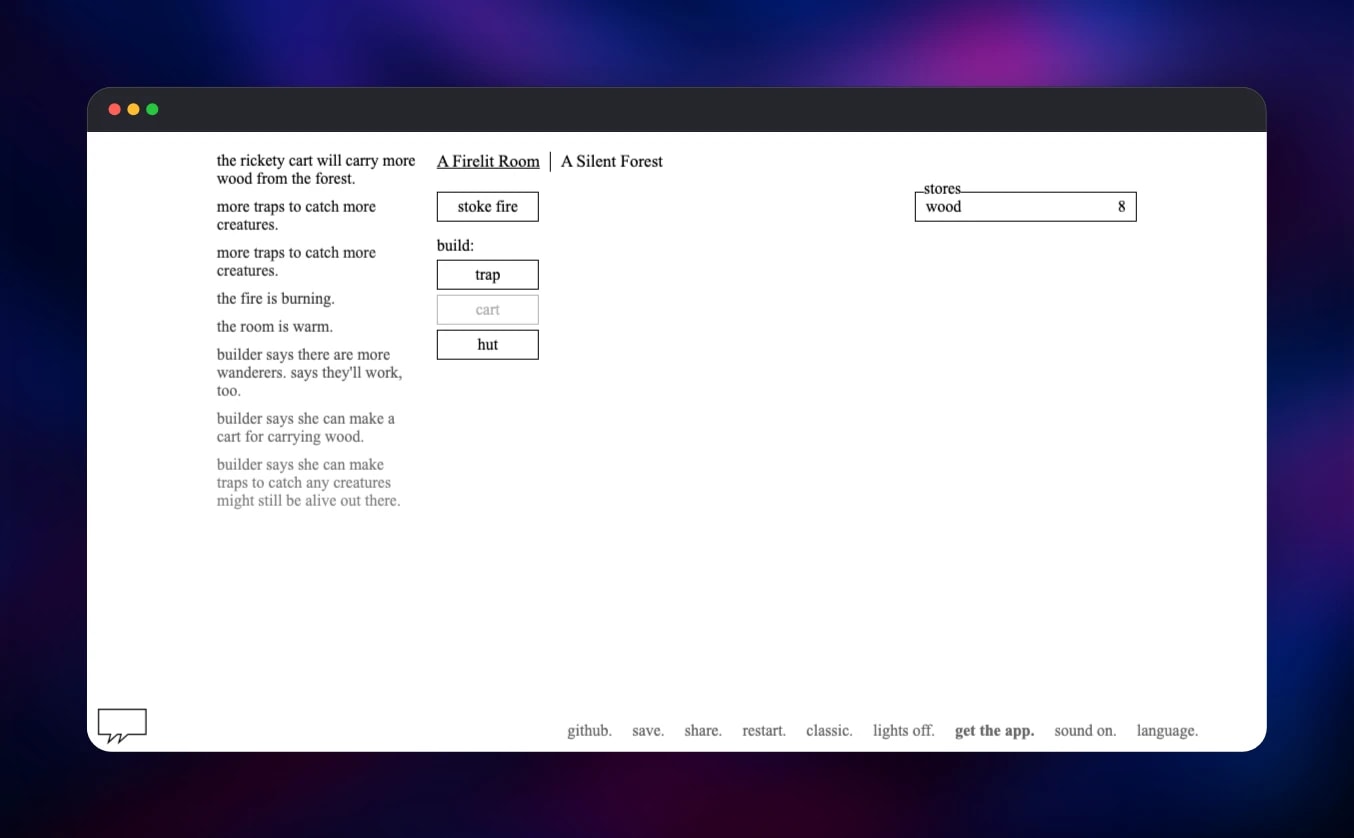Switch to the A Firelit Room tab
This screenshot has width=1354, height=838.
(x=488, y=161)
